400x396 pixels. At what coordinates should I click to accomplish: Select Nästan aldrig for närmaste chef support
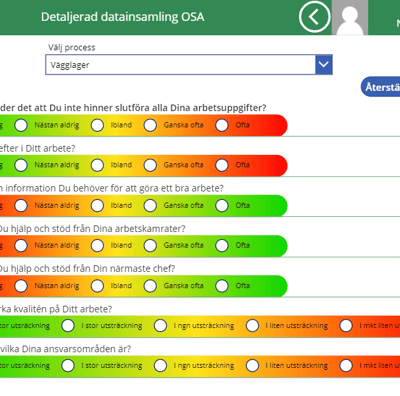coord(21,286)
